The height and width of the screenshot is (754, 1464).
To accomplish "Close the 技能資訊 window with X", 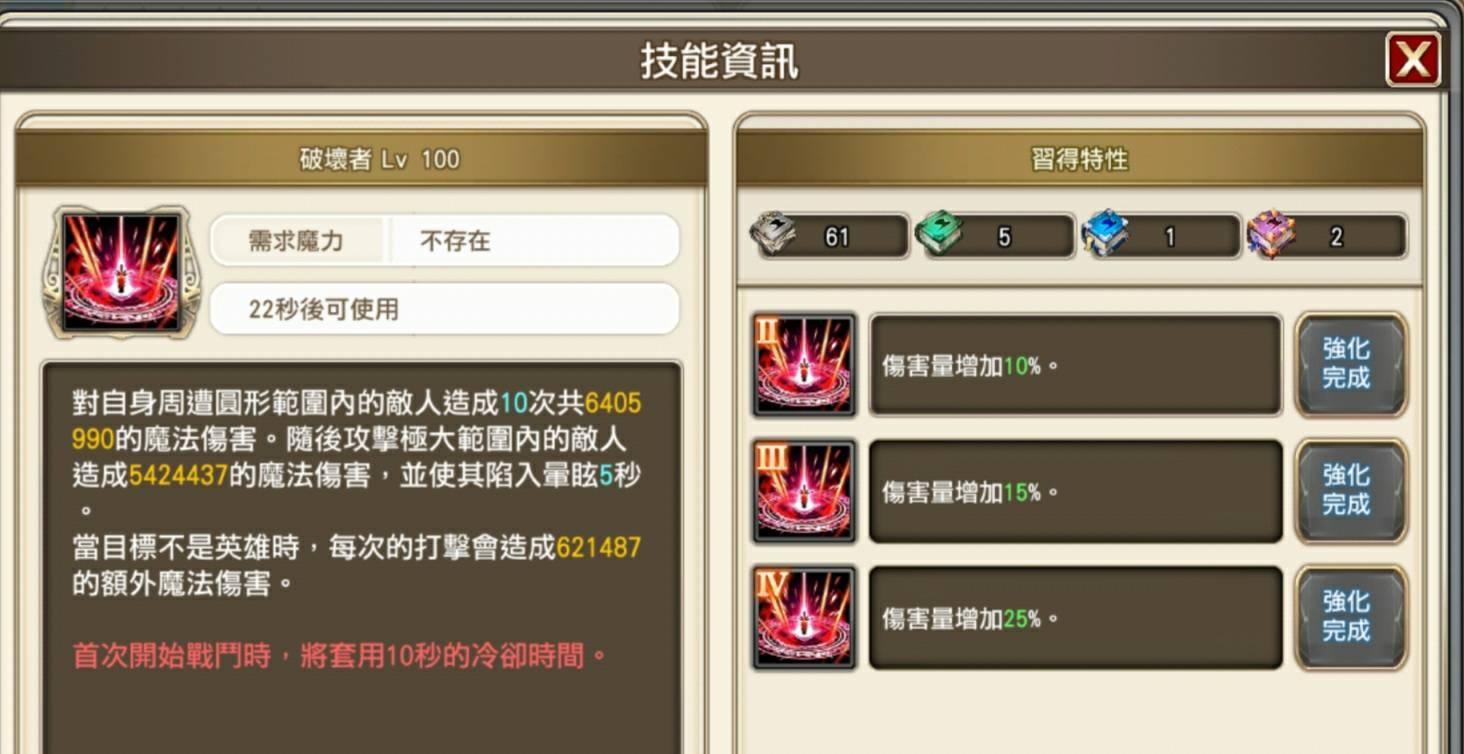I will [x=1413, y=60].
